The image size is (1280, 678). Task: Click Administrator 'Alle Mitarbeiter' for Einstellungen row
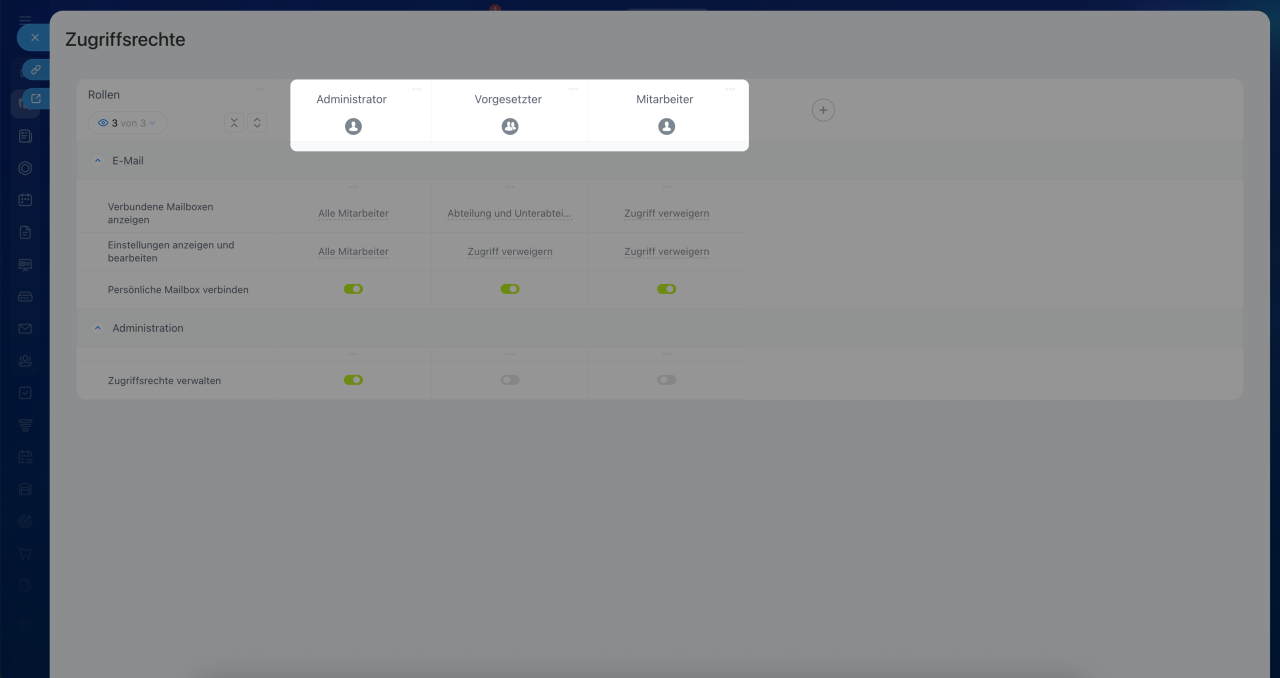pos(353,252)
